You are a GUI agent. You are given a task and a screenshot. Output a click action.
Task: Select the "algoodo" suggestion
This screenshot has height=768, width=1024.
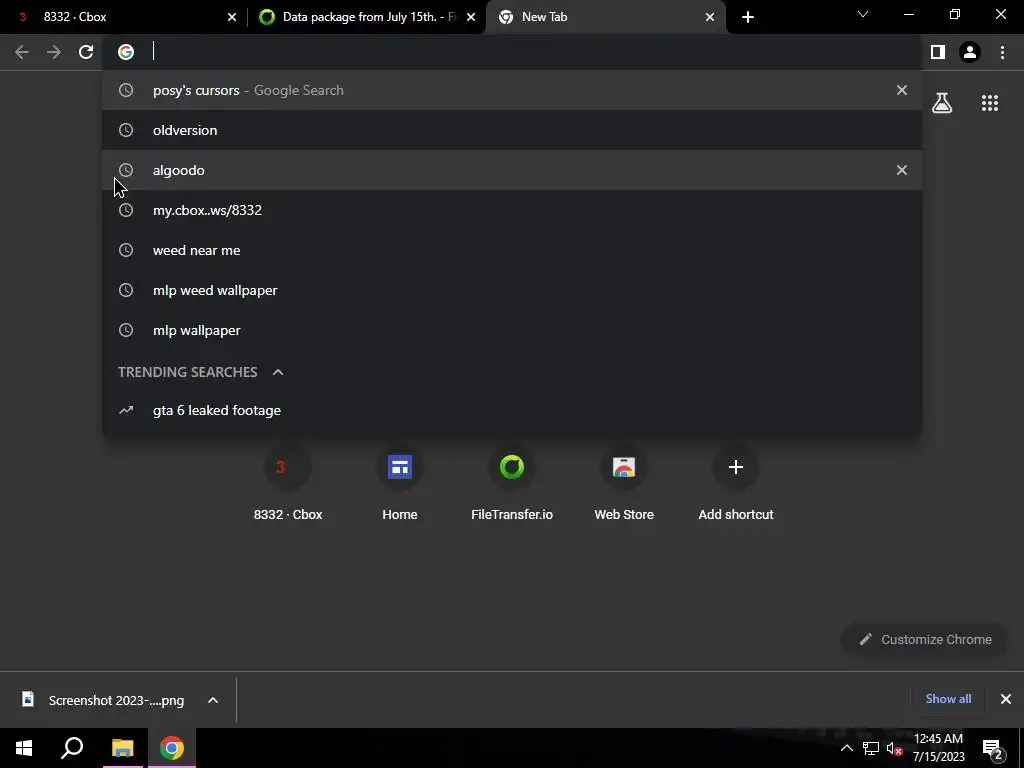[512, 170]
